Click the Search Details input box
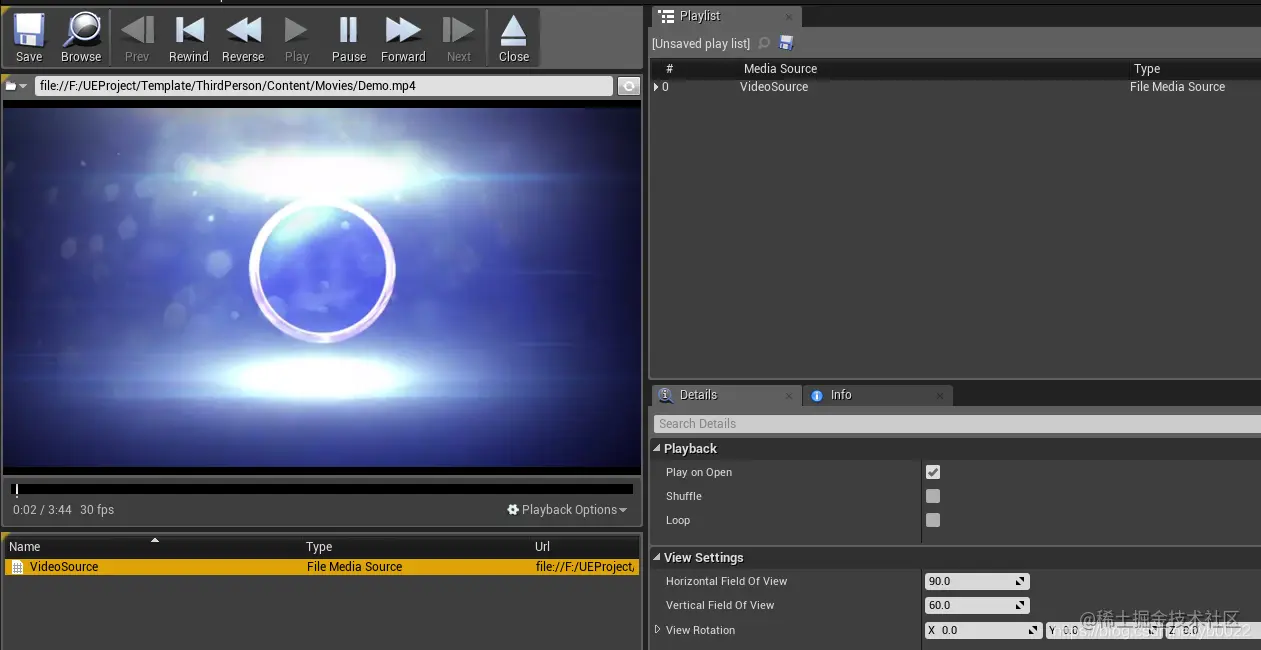 [956, 424]
